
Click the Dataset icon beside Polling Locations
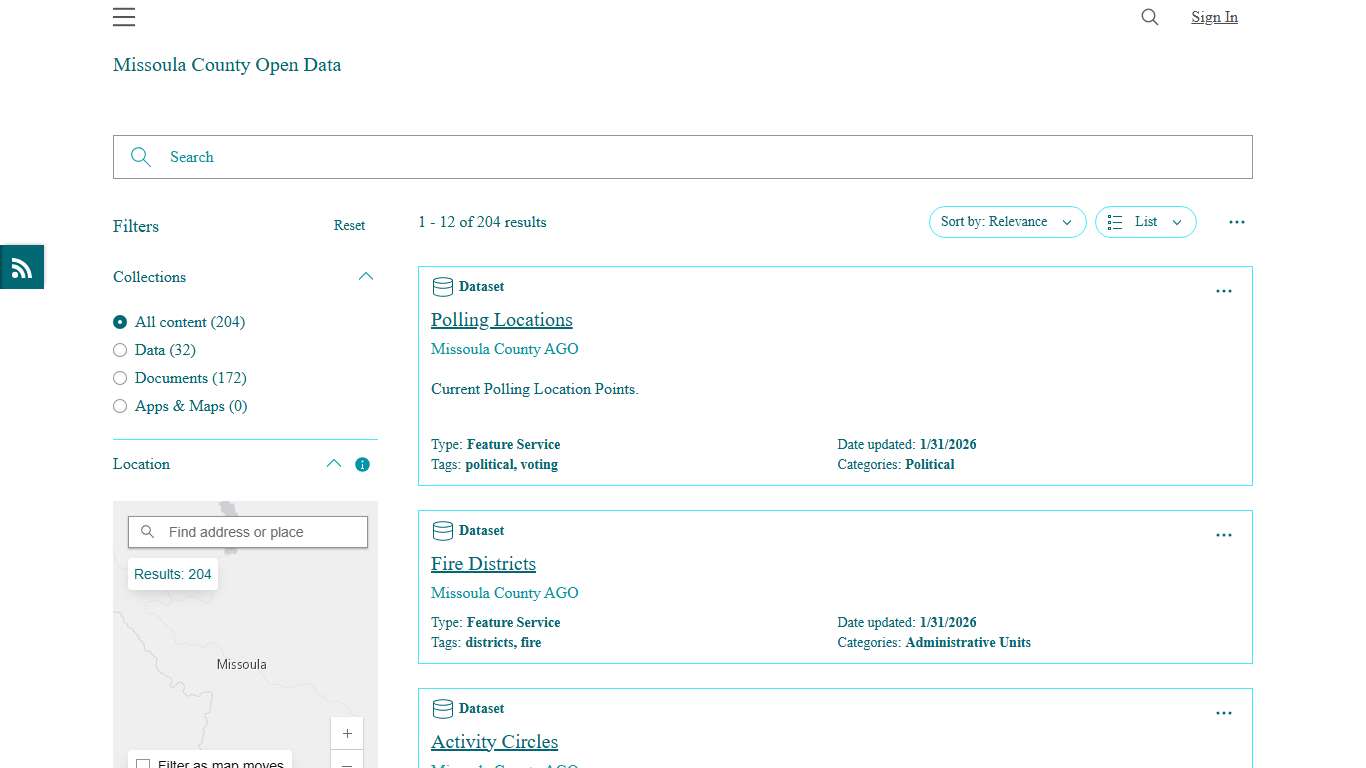click(443, 287)
